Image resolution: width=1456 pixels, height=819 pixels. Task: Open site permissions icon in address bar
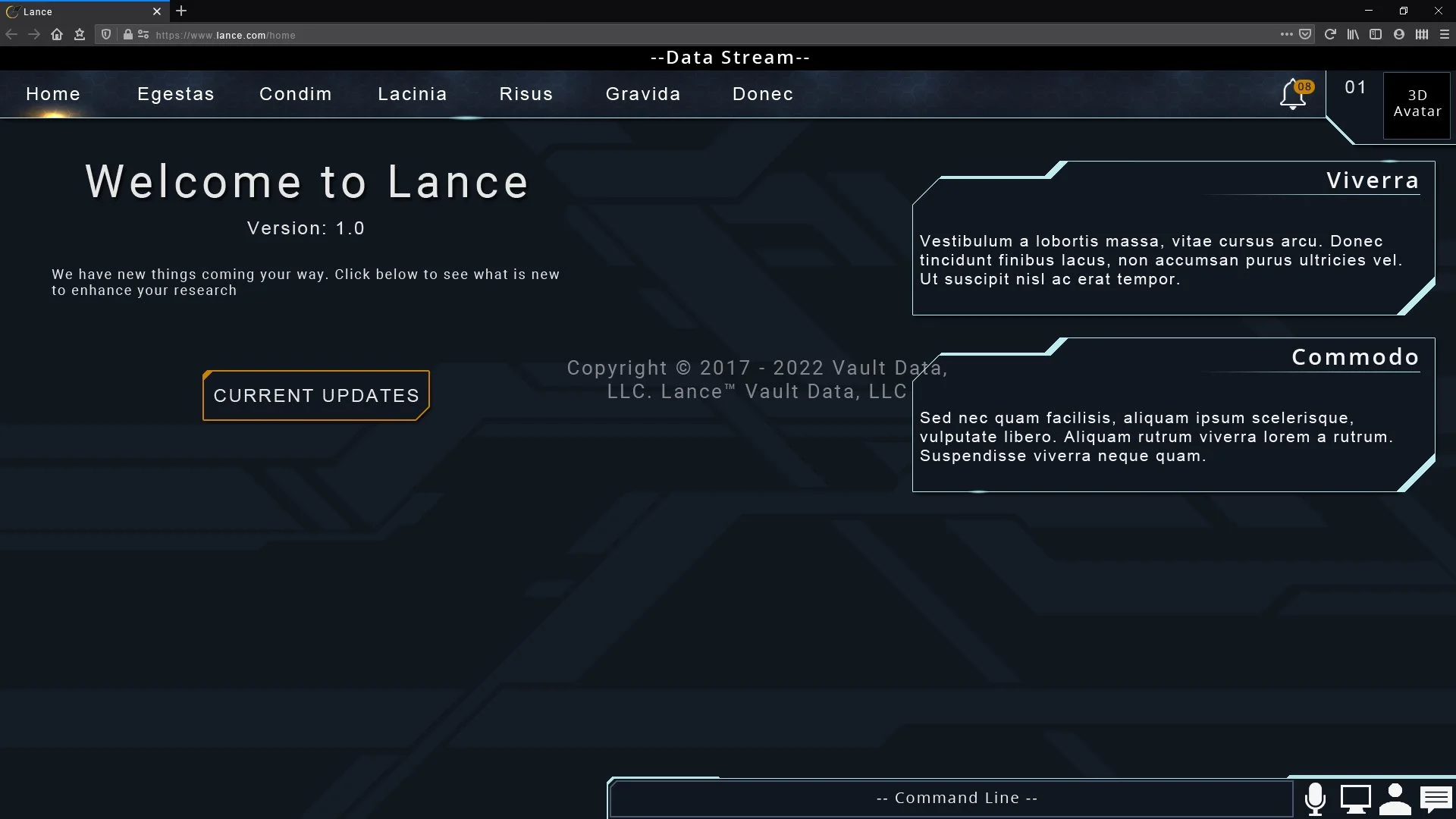coord(143,34)
